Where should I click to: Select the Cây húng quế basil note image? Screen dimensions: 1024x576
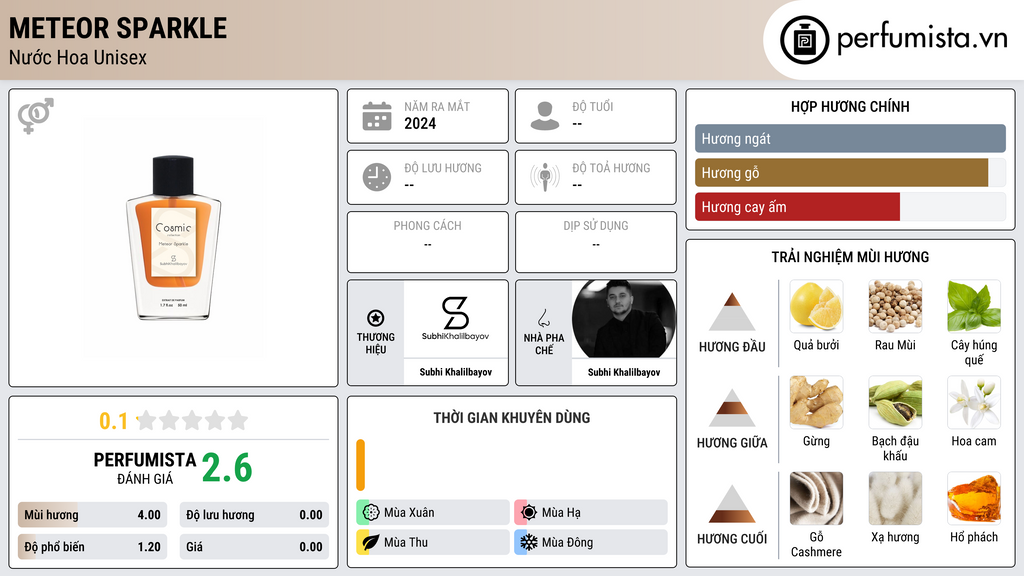click(974, 306)
